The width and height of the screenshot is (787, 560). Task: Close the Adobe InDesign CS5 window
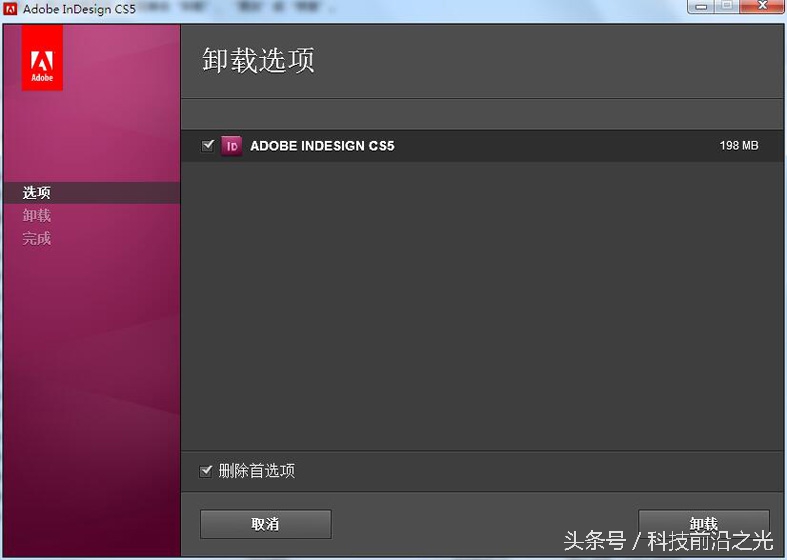tap(762, 7)
